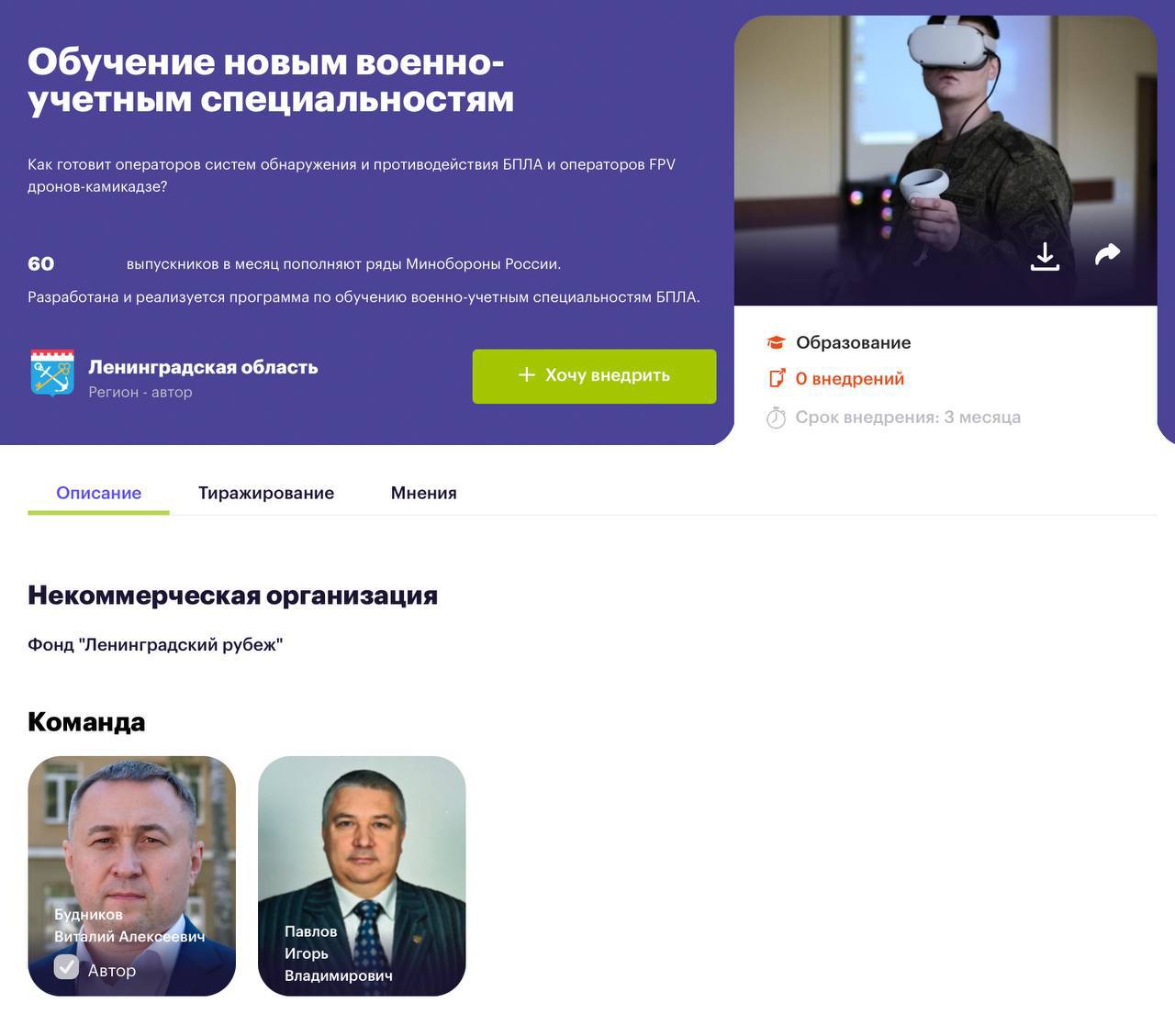This screenshot has width=1175, height=1036.
Task: Click the share arrow icon on the photo
Action: coord(1108,254)
